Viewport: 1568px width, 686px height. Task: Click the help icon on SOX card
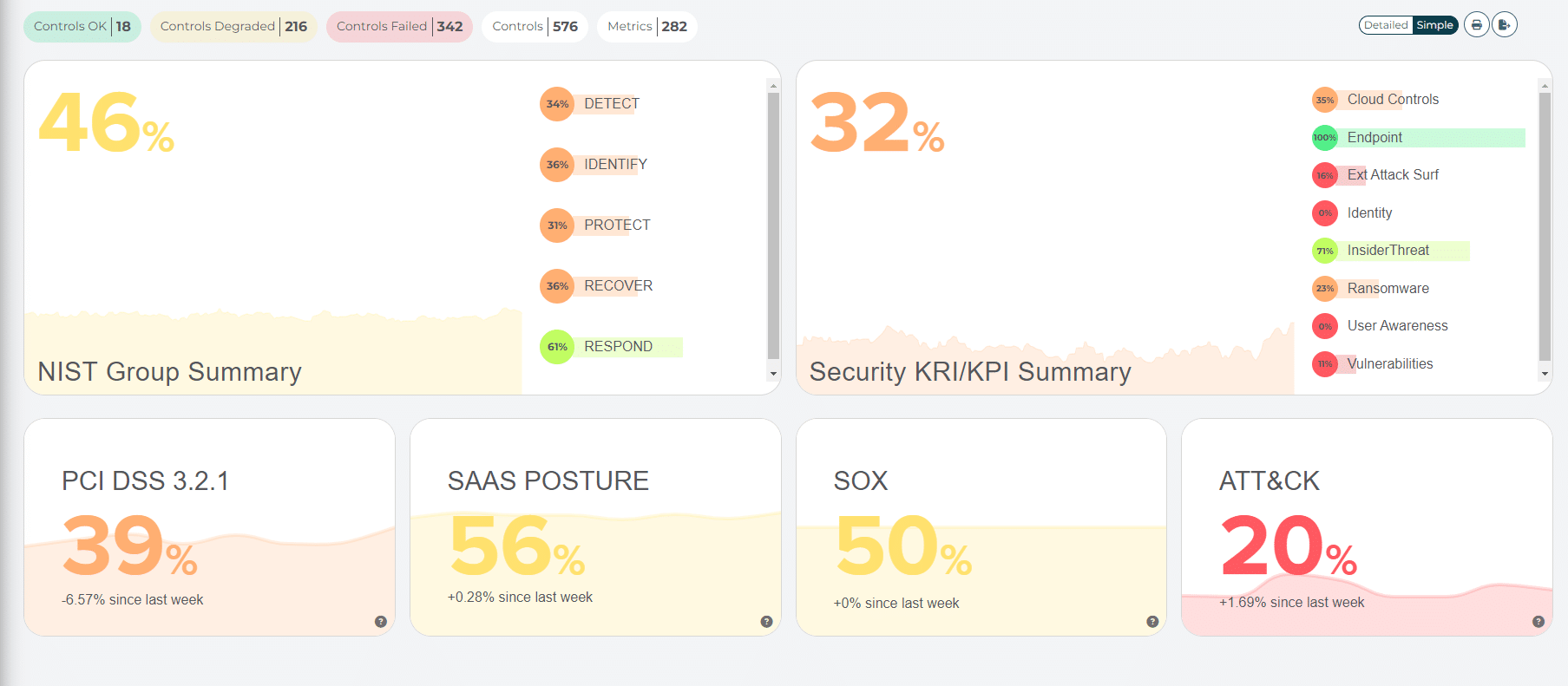pos(1152,621)
